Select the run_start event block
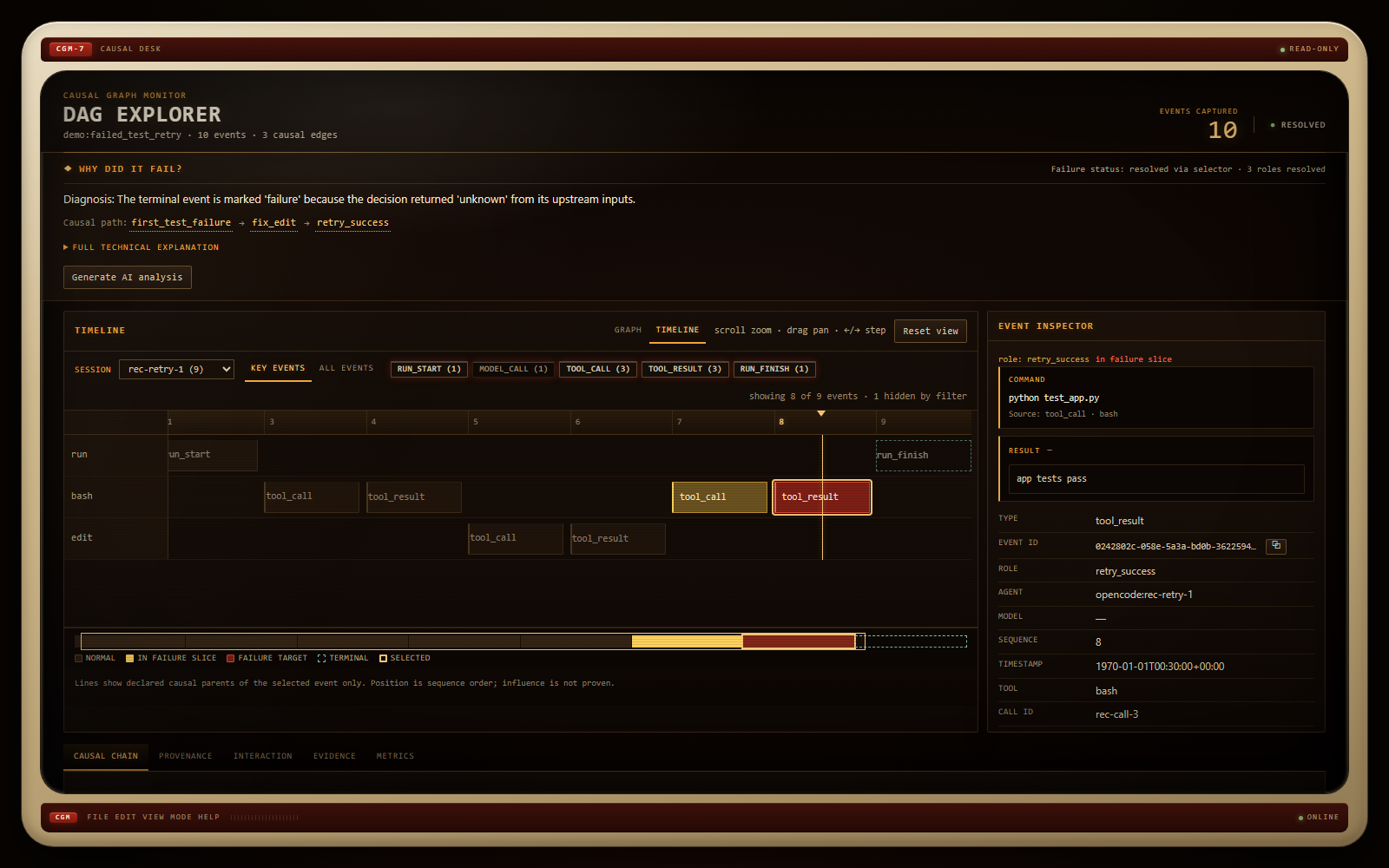Screen dimensions: 1389x868 point(213,455)
